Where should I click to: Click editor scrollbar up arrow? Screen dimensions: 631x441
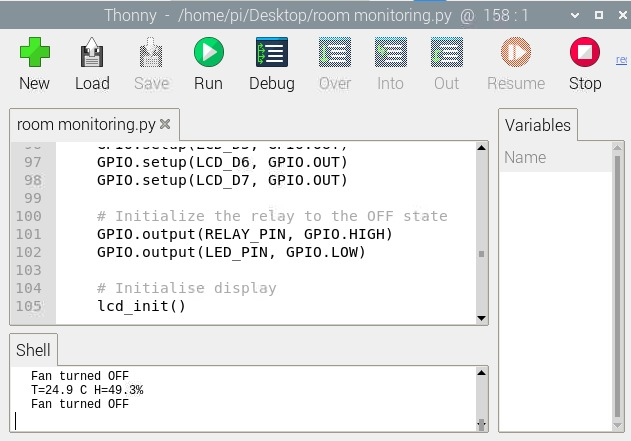point(481,148)
